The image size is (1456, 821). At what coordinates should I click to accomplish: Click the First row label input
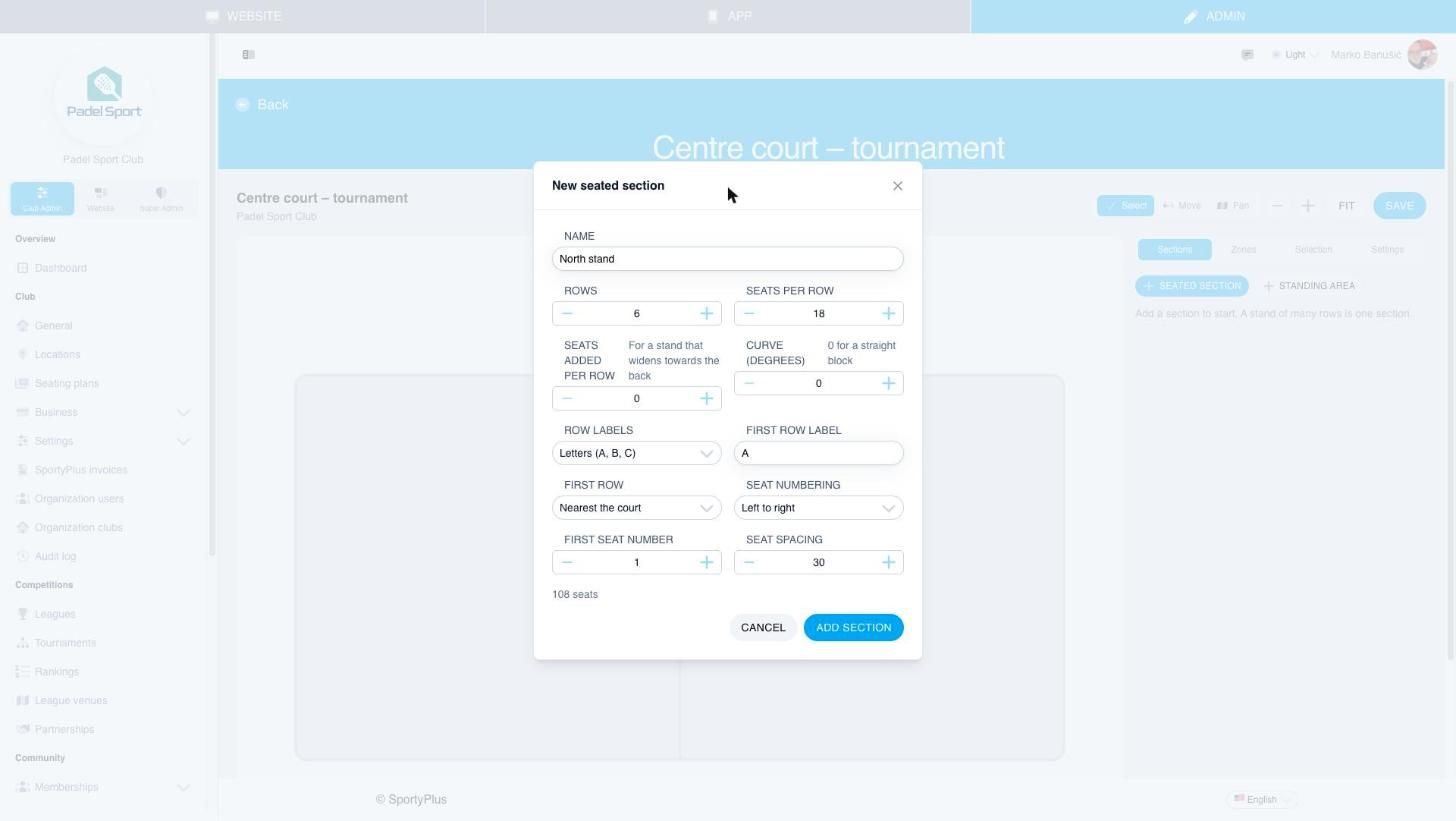[x=818, y=454]
